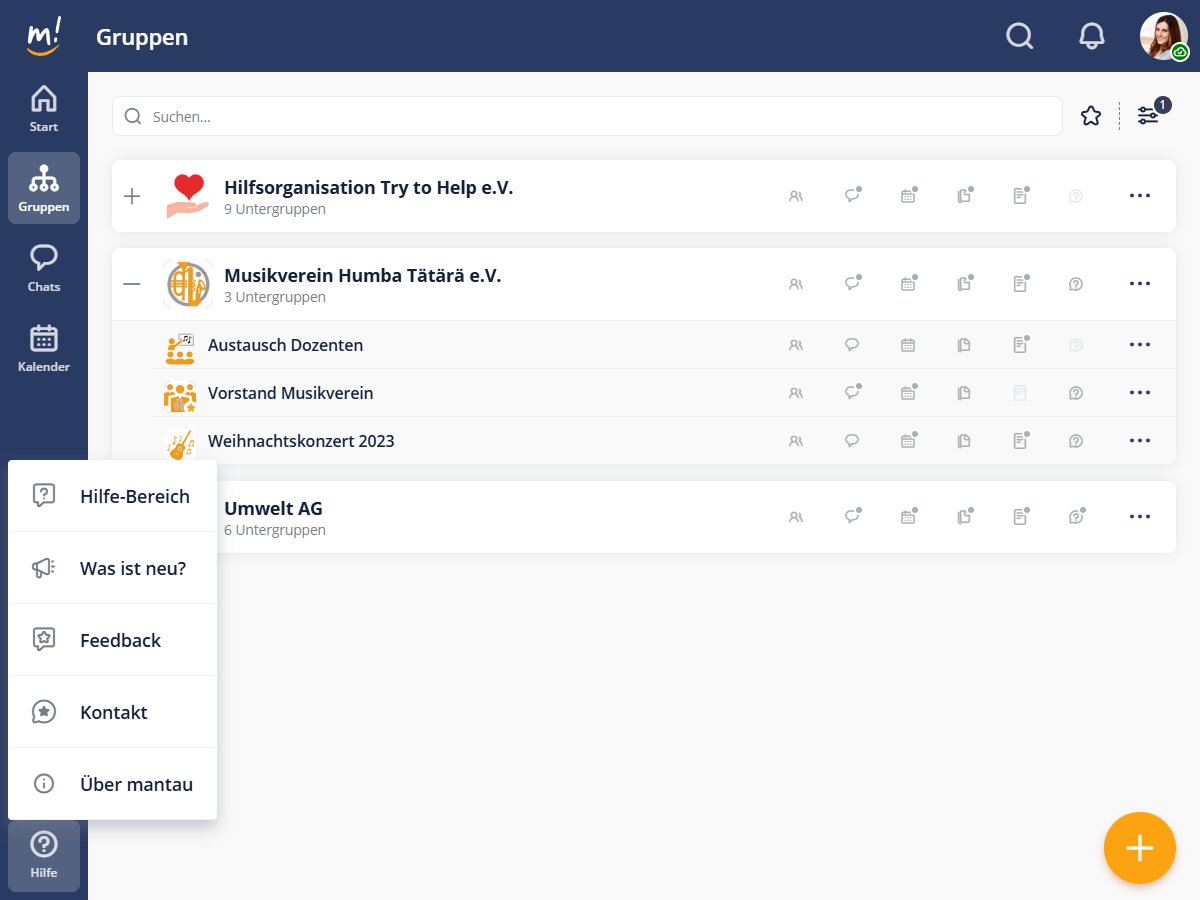Viewport: 1200px width, 900px height.
Task: Toggle the favorites star filter
Action: pos(1091,116)
